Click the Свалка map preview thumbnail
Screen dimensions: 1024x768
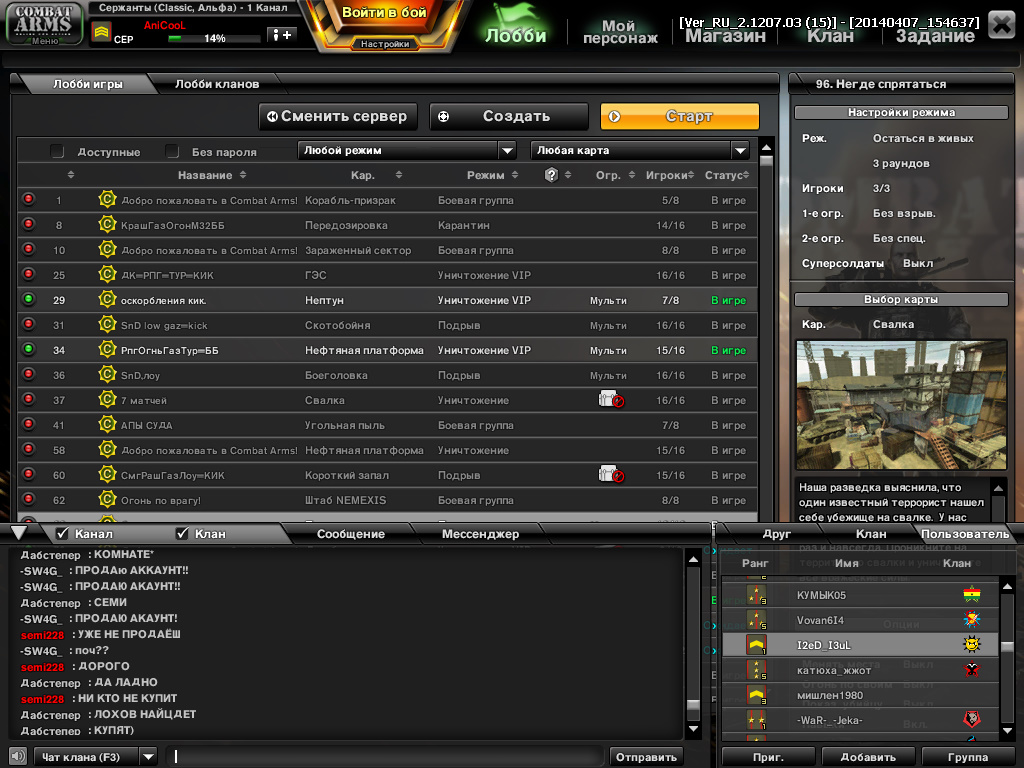tap(901, 404)
